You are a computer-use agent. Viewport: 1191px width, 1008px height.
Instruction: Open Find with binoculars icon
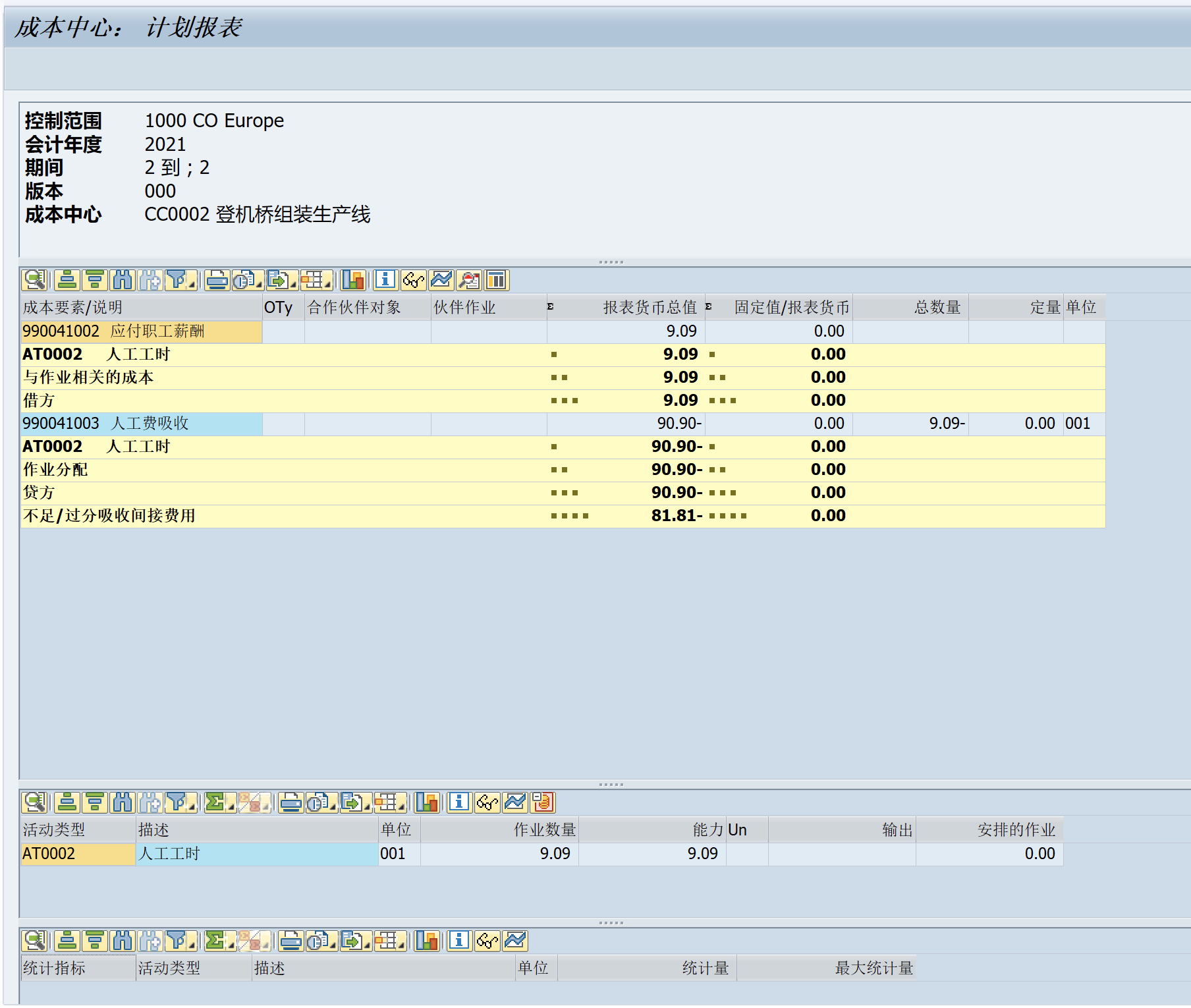(x=123, y=280)
